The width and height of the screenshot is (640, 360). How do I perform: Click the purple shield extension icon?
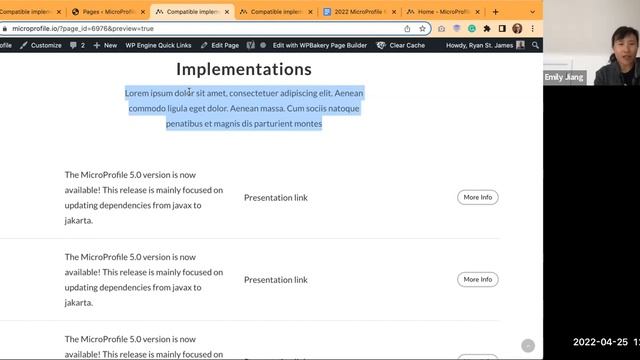pyautogui.click(x=457, y=29)
